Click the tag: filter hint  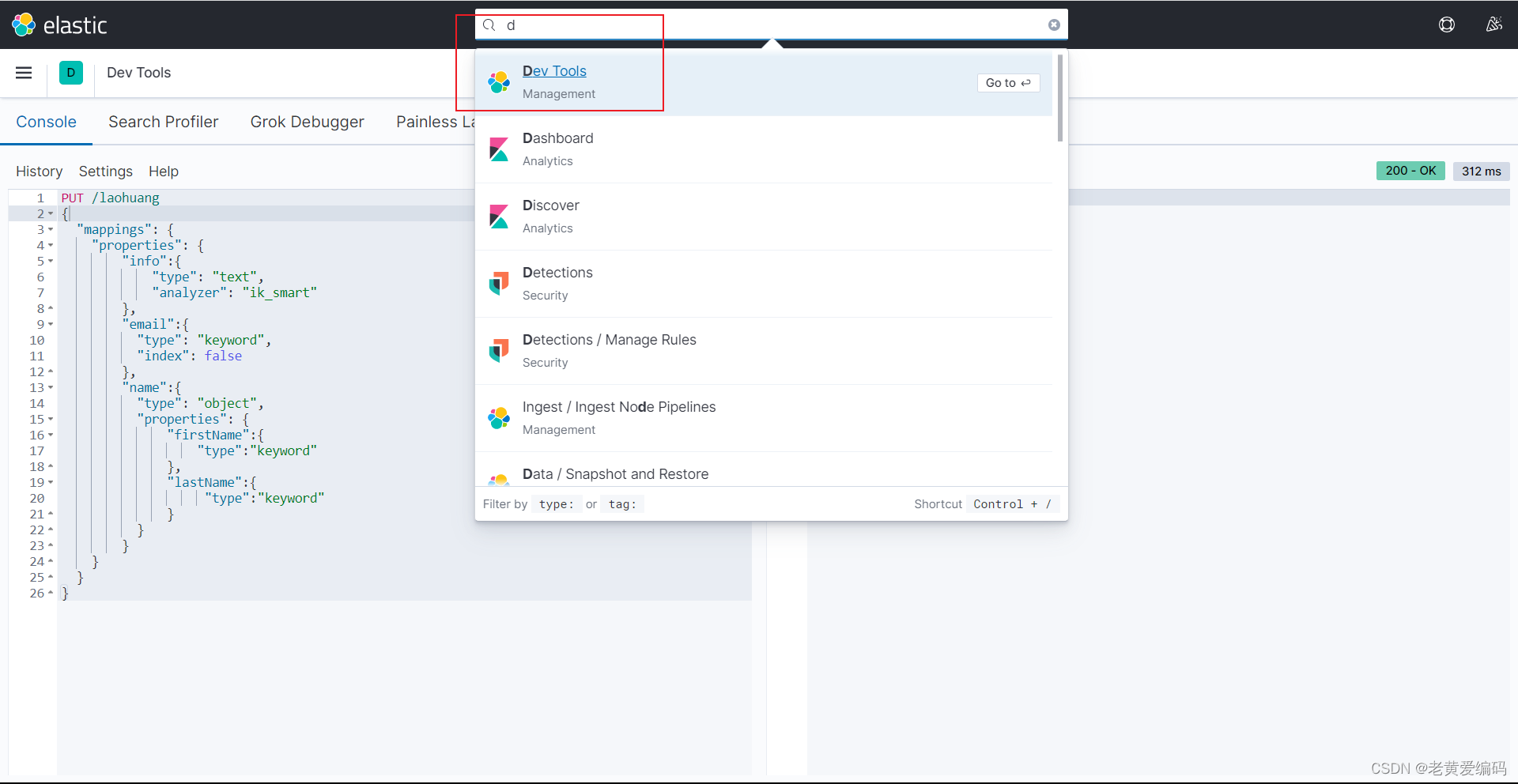tap(622, 504)
